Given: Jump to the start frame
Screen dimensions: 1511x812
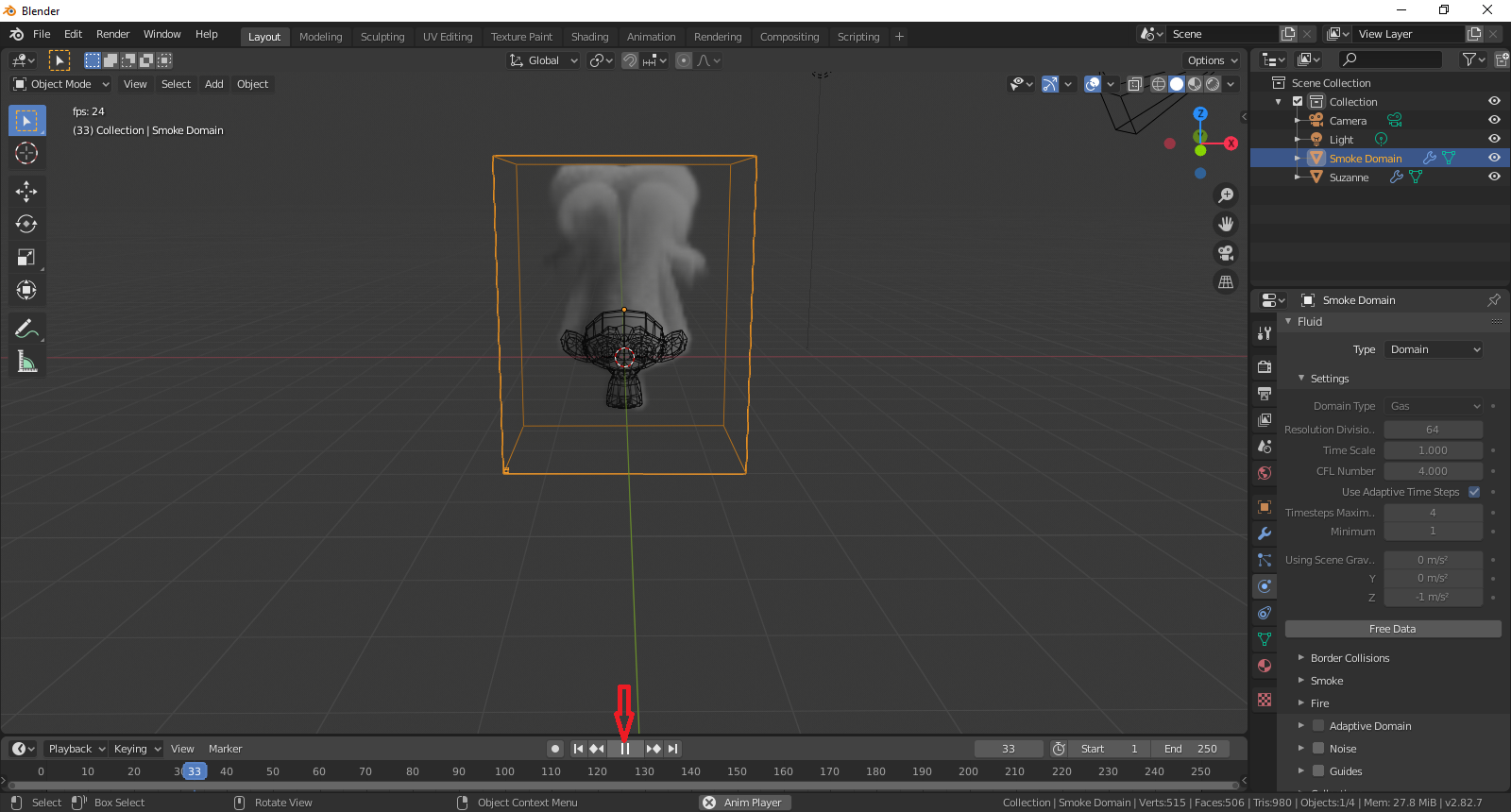Looking at the screenshot, I should pos(578,749).
